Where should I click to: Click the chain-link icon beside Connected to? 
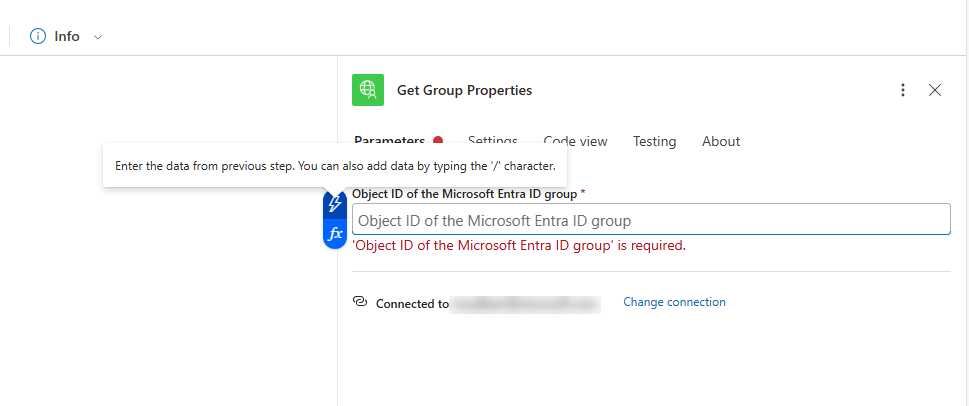click(x=361, y=302)
